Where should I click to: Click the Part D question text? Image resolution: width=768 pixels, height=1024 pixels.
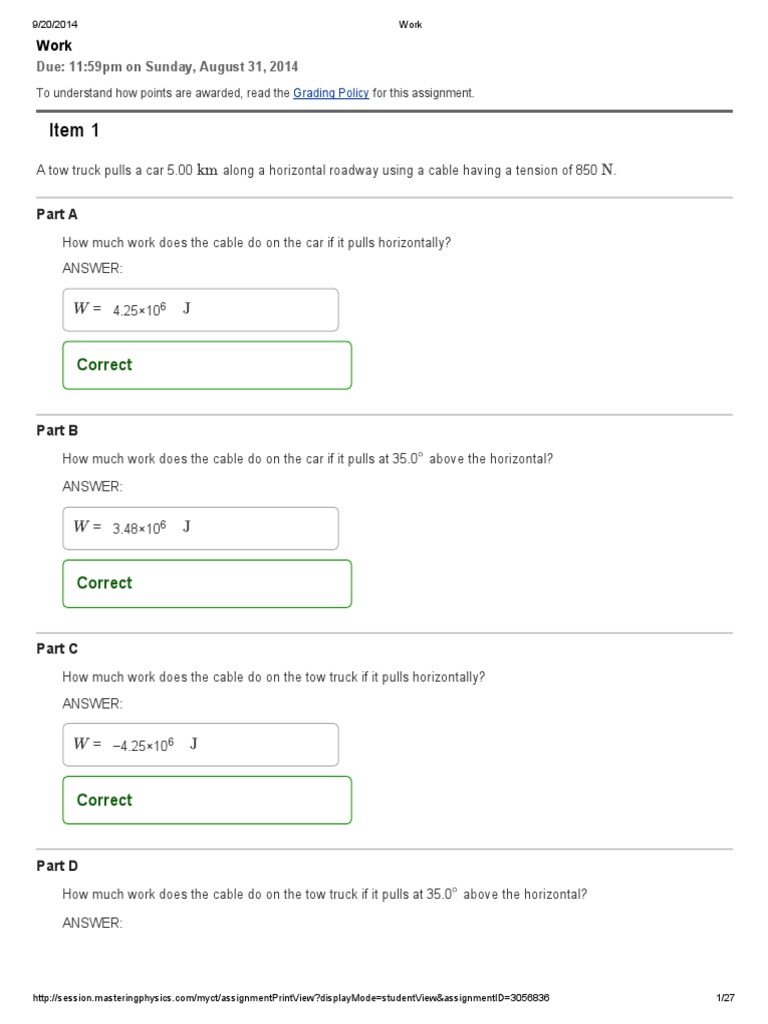[324, 894]
